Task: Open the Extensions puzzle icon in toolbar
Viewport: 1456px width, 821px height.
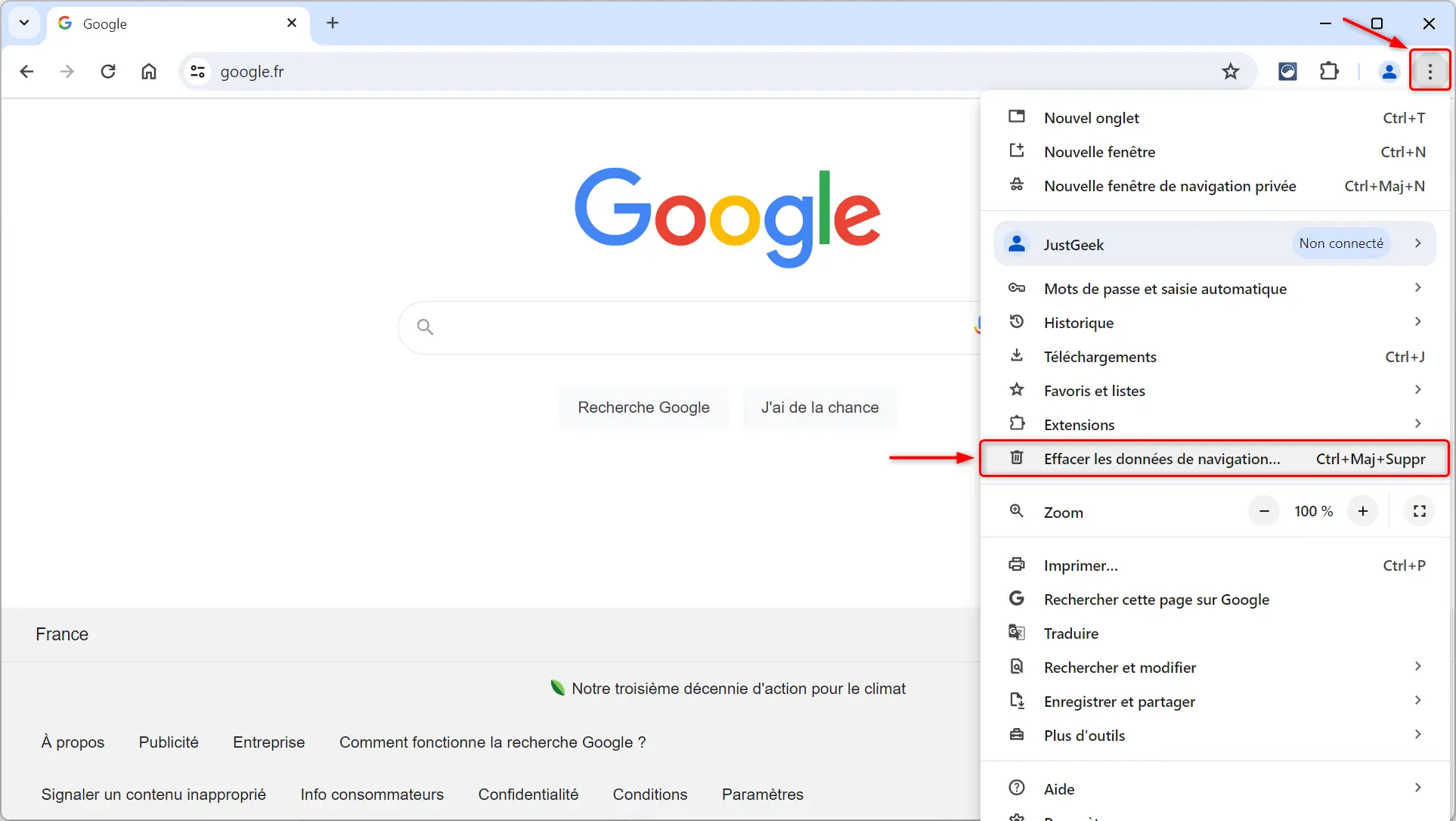Action: coord(1329,71)
